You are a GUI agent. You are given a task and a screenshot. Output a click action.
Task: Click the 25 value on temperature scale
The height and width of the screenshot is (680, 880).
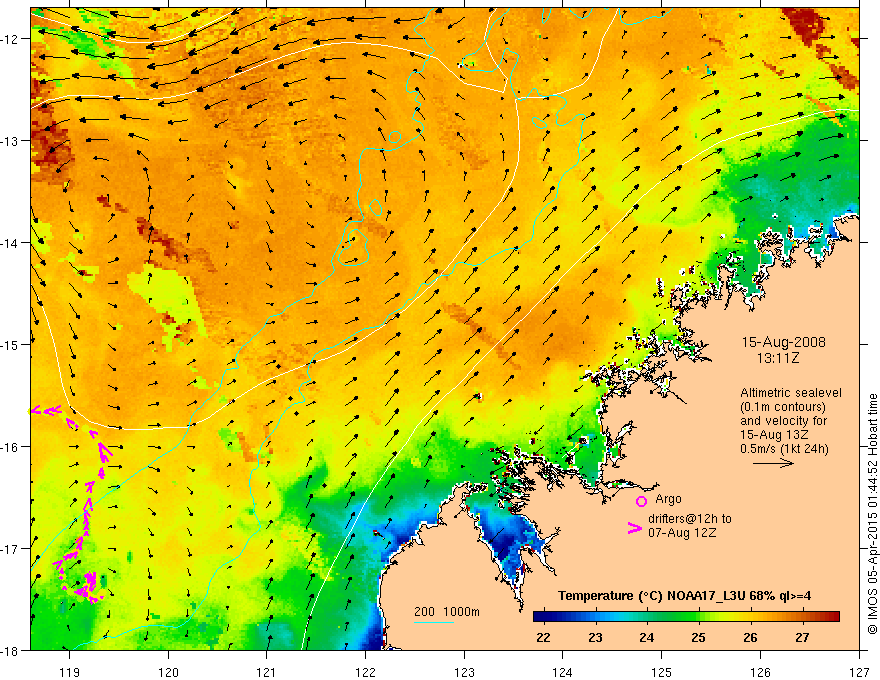click(698, 637)
